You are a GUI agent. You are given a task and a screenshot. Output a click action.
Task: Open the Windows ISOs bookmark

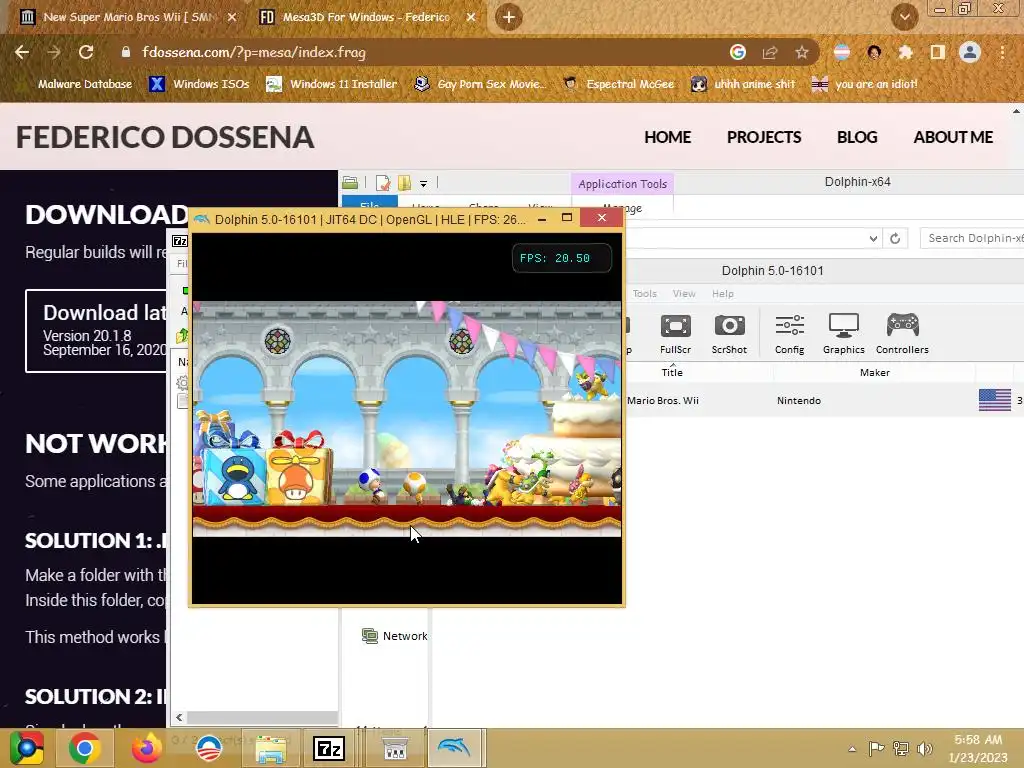click(200, 84)
